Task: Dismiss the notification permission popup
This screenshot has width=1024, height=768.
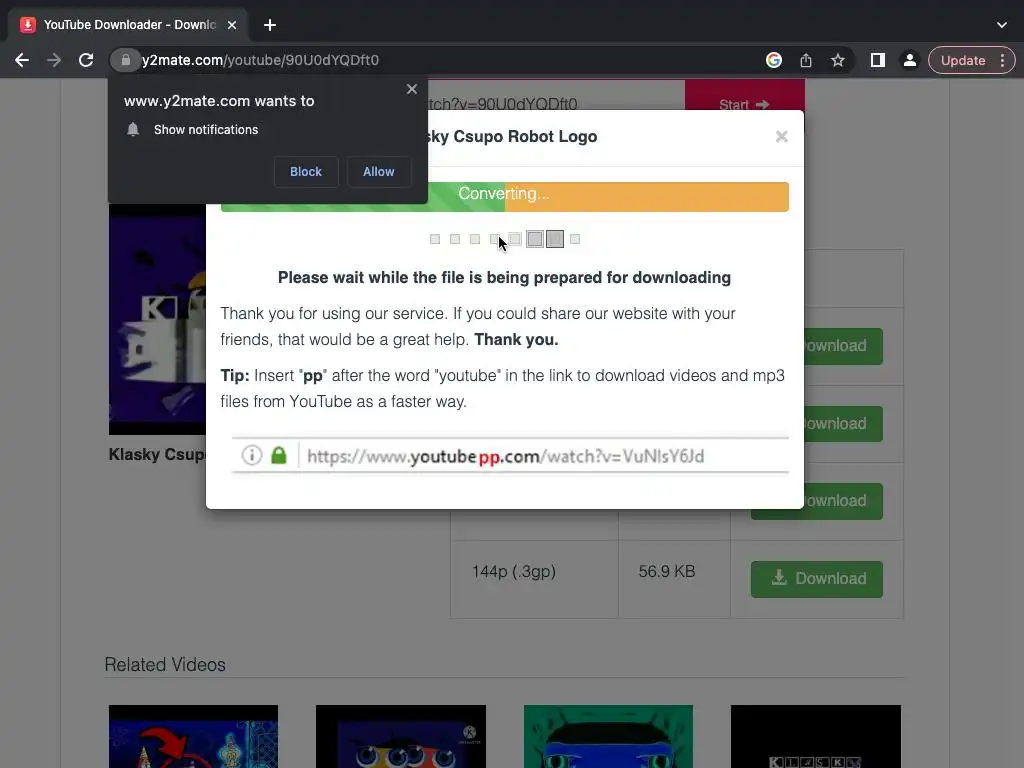Action: tap(411, 89)
